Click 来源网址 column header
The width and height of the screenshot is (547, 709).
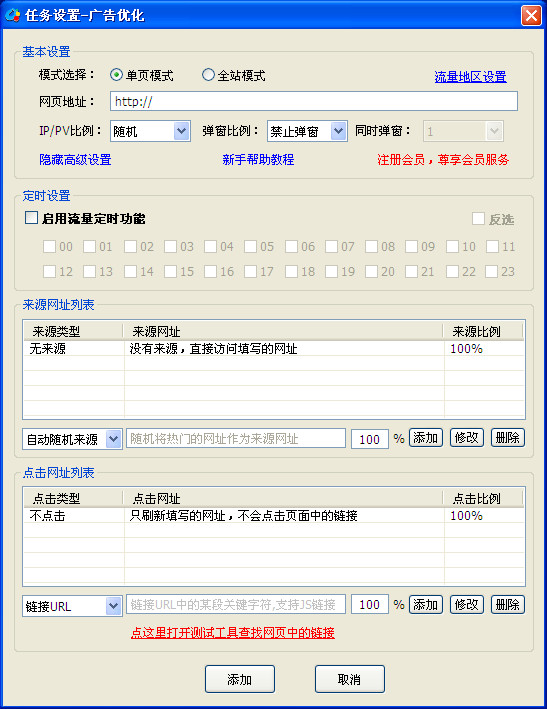[x=283, y=331]
